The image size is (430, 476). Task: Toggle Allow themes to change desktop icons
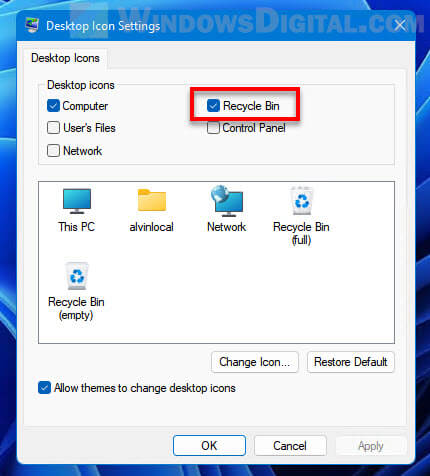[44, 388]
